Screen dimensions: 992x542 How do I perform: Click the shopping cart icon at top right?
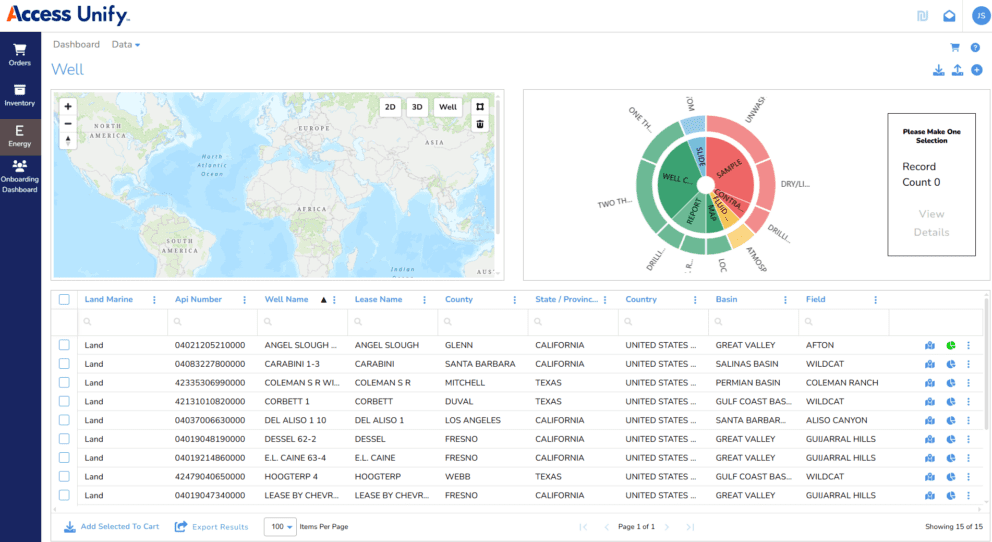click(x=954, y=47)
